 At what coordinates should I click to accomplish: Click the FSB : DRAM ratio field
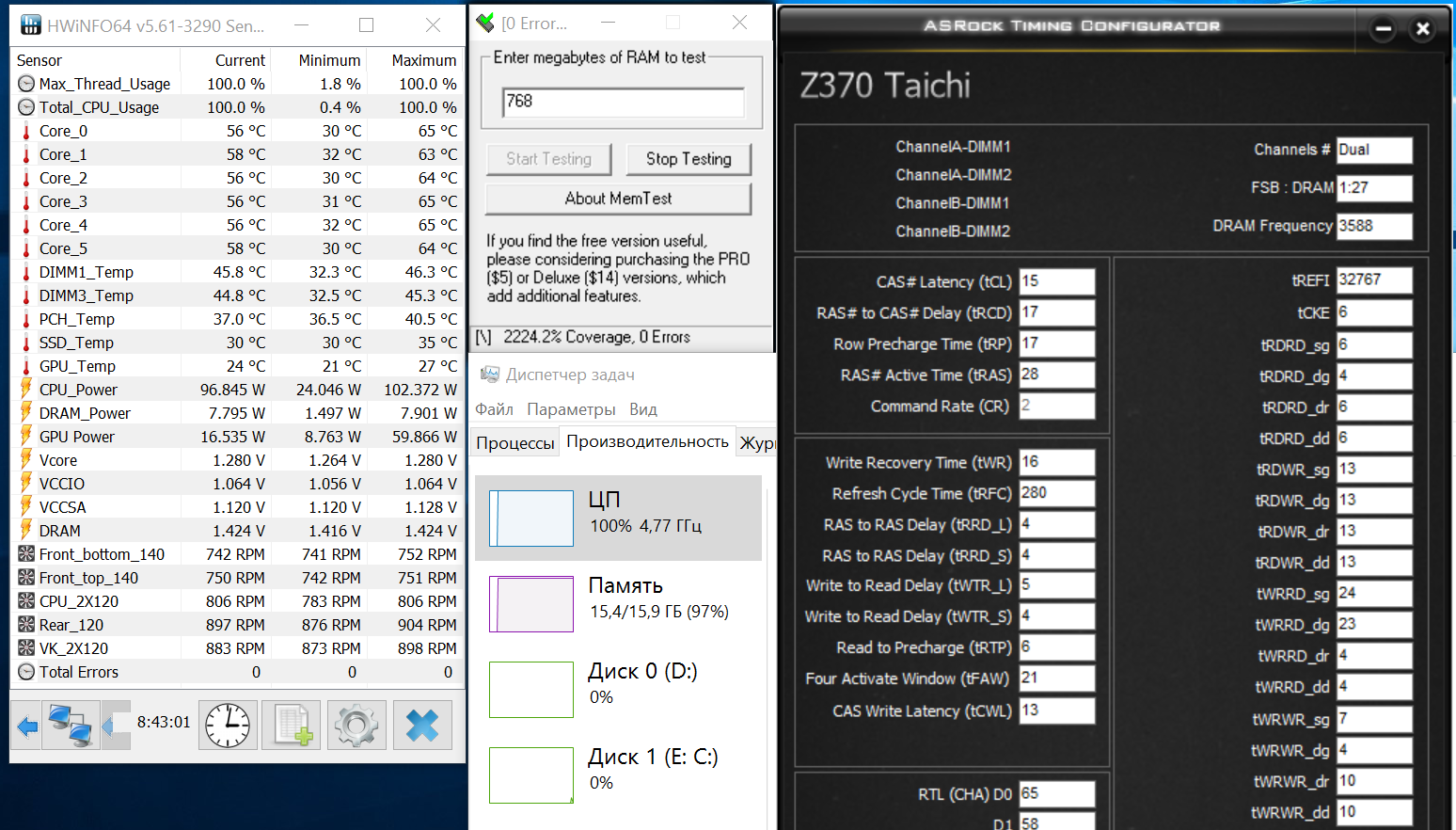(1374, 188)
